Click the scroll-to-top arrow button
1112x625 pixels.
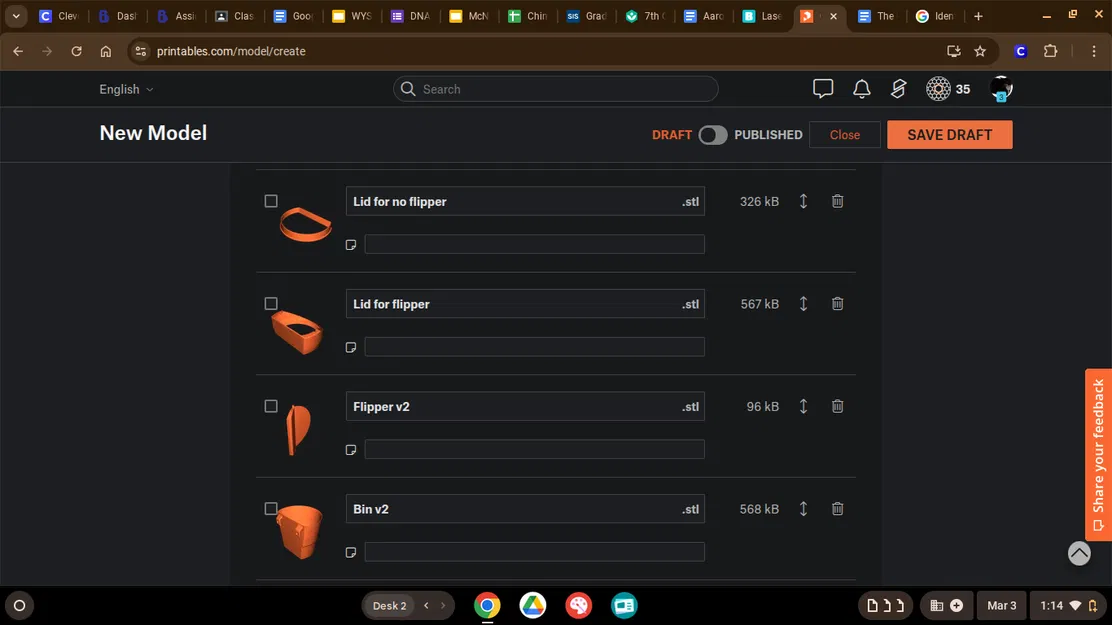pyautogui.click(x=1079, y=553)
